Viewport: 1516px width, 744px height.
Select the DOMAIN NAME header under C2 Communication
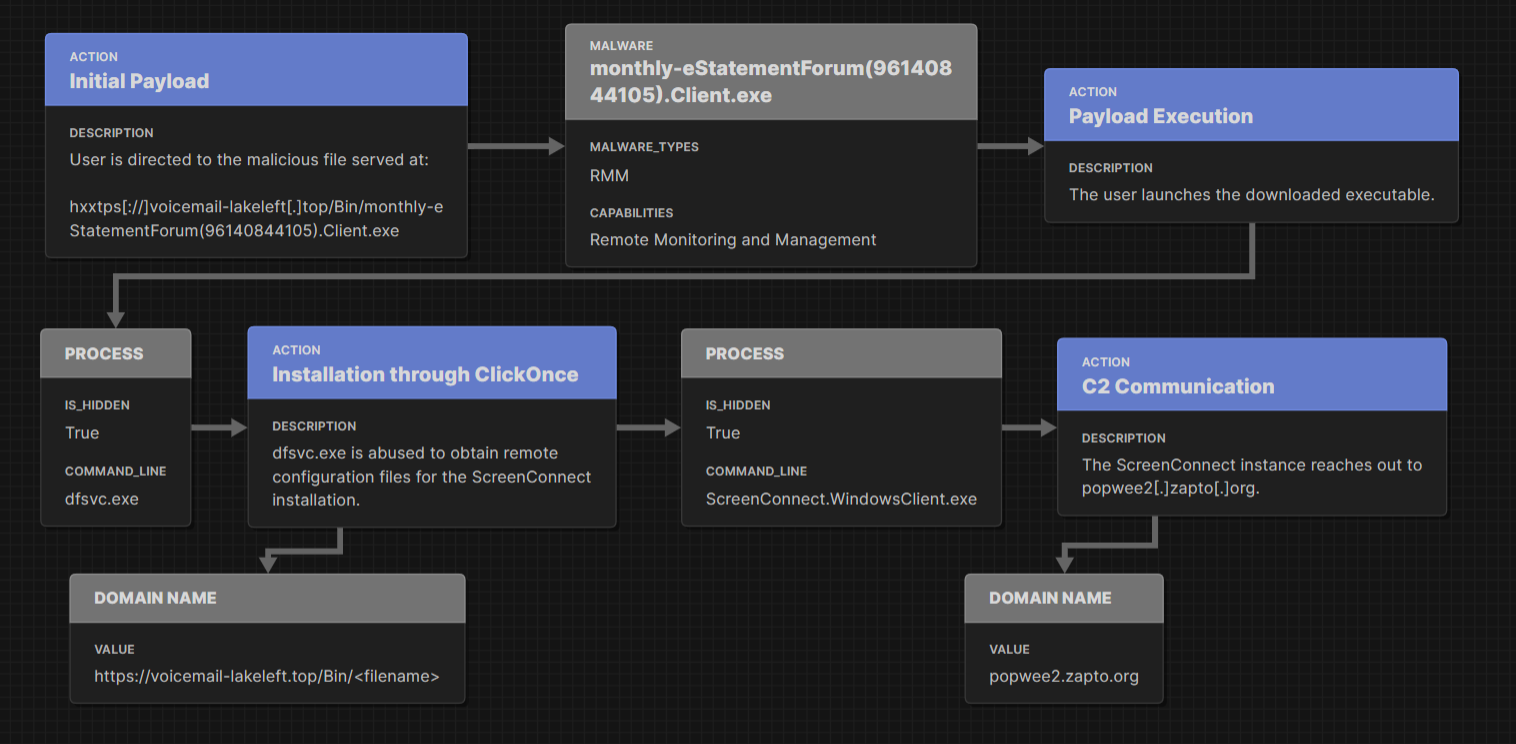[1050, 597]
